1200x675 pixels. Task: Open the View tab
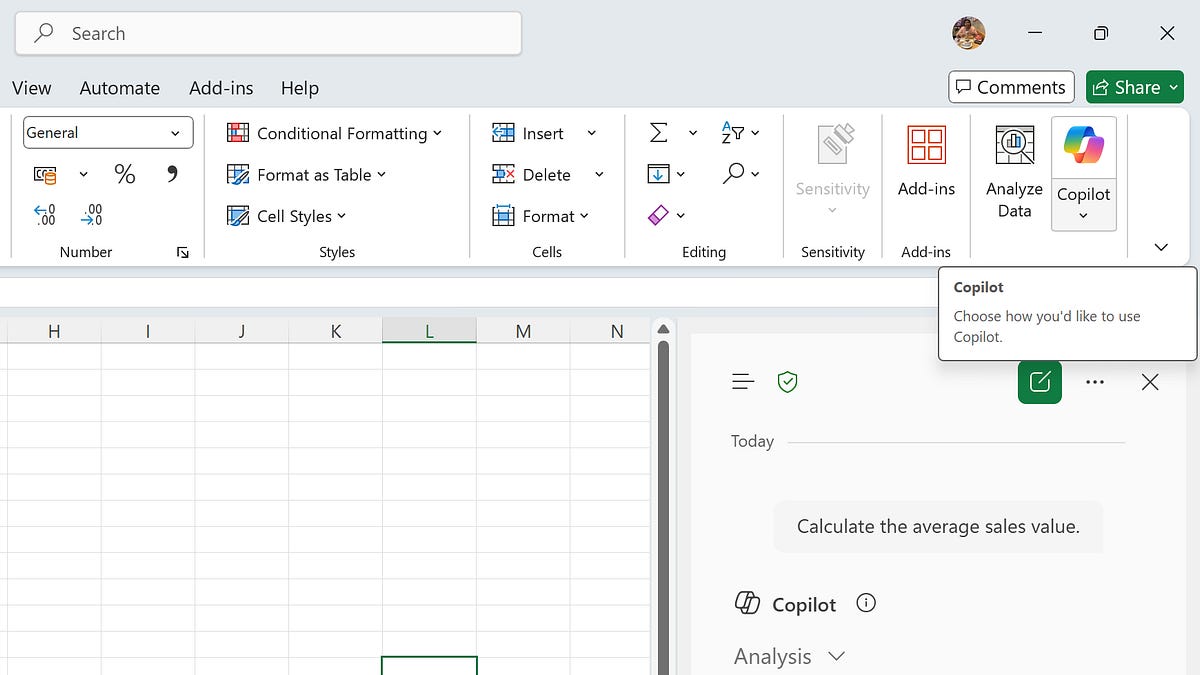click(31, 88)
